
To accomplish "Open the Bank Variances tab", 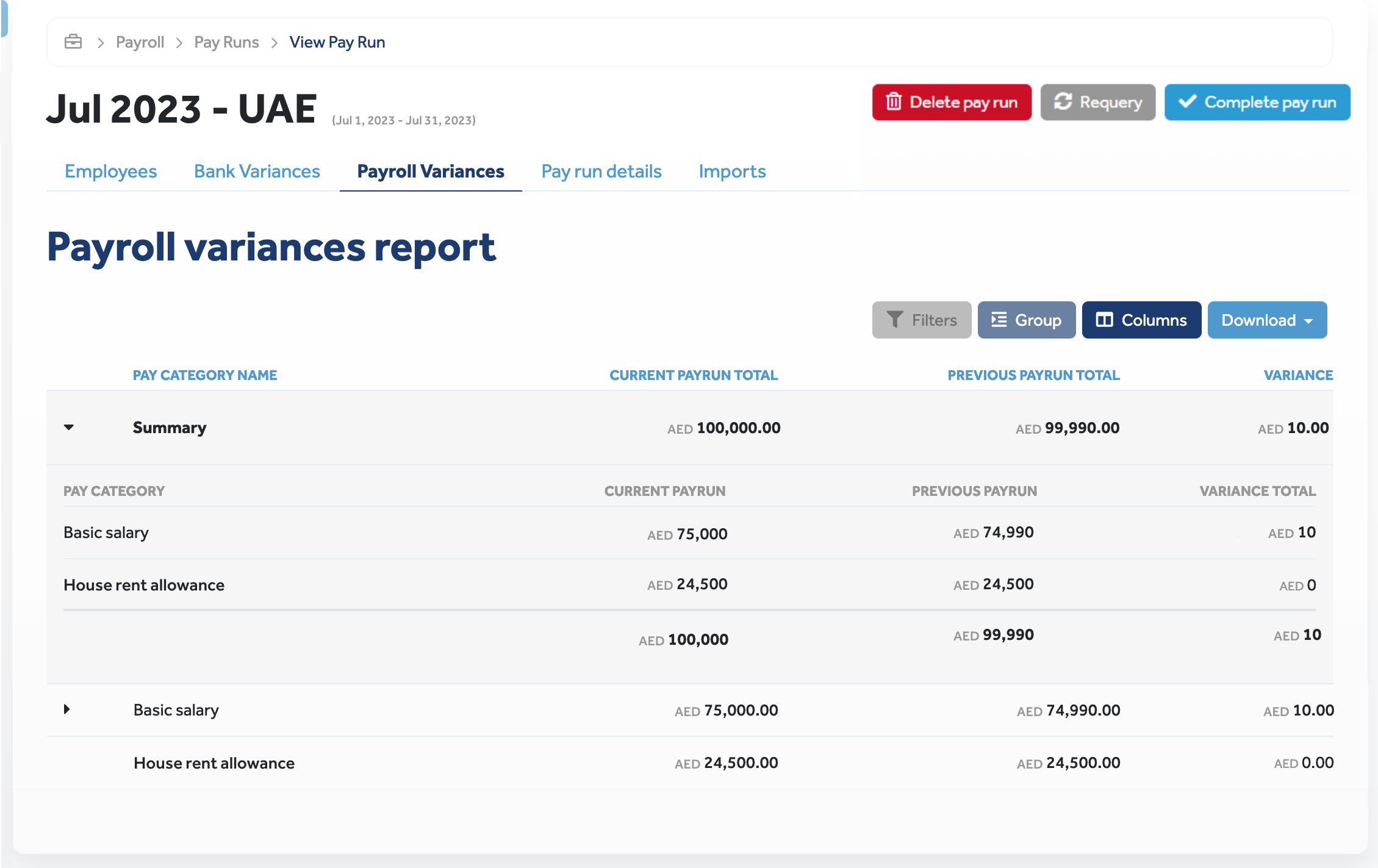I will tap(257, 171).
